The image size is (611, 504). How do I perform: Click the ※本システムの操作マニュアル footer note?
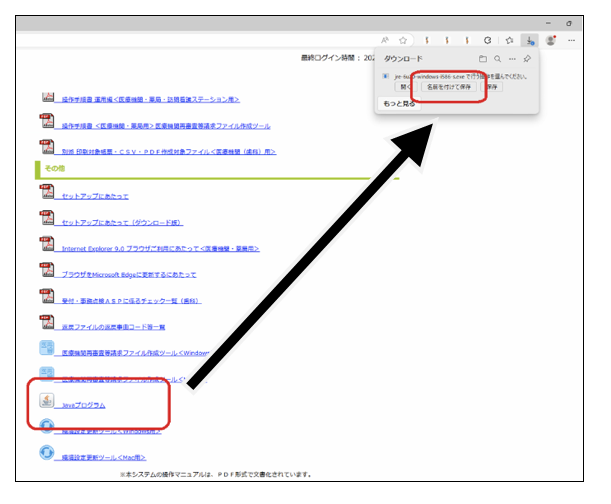pos(216,474)
